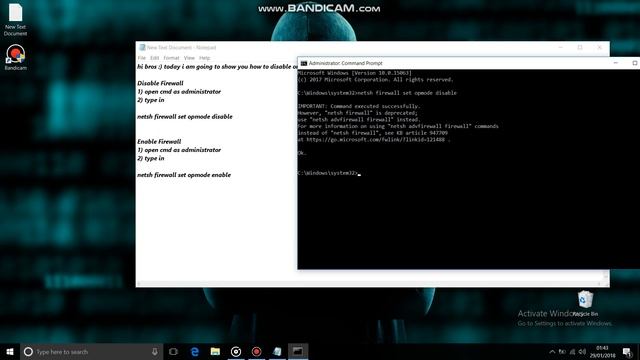The height and width of the screenshot is (360, 640).
Task: Close the Notepad window
Action: coord(600,47)
